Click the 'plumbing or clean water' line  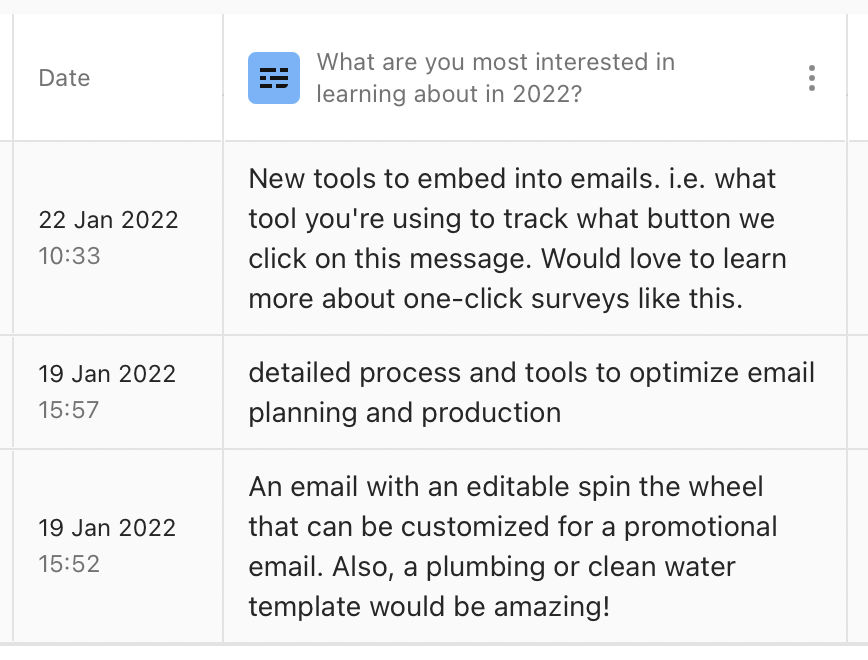(x=492, y=566)
